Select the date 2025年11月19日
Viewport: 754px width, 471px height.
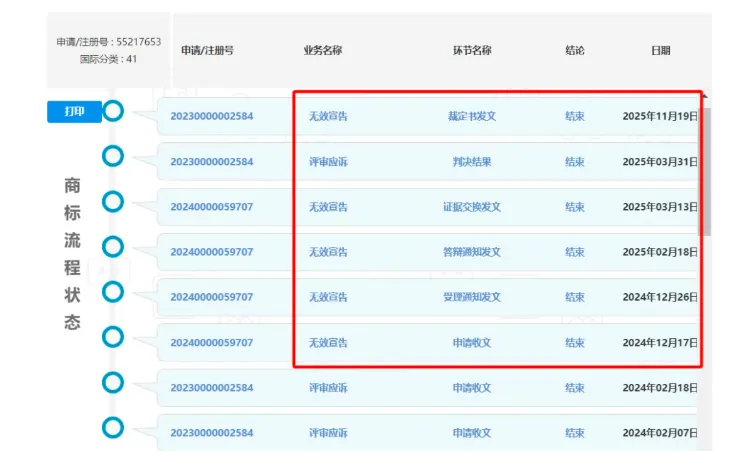pyautogui.click(x=660, y=116)
